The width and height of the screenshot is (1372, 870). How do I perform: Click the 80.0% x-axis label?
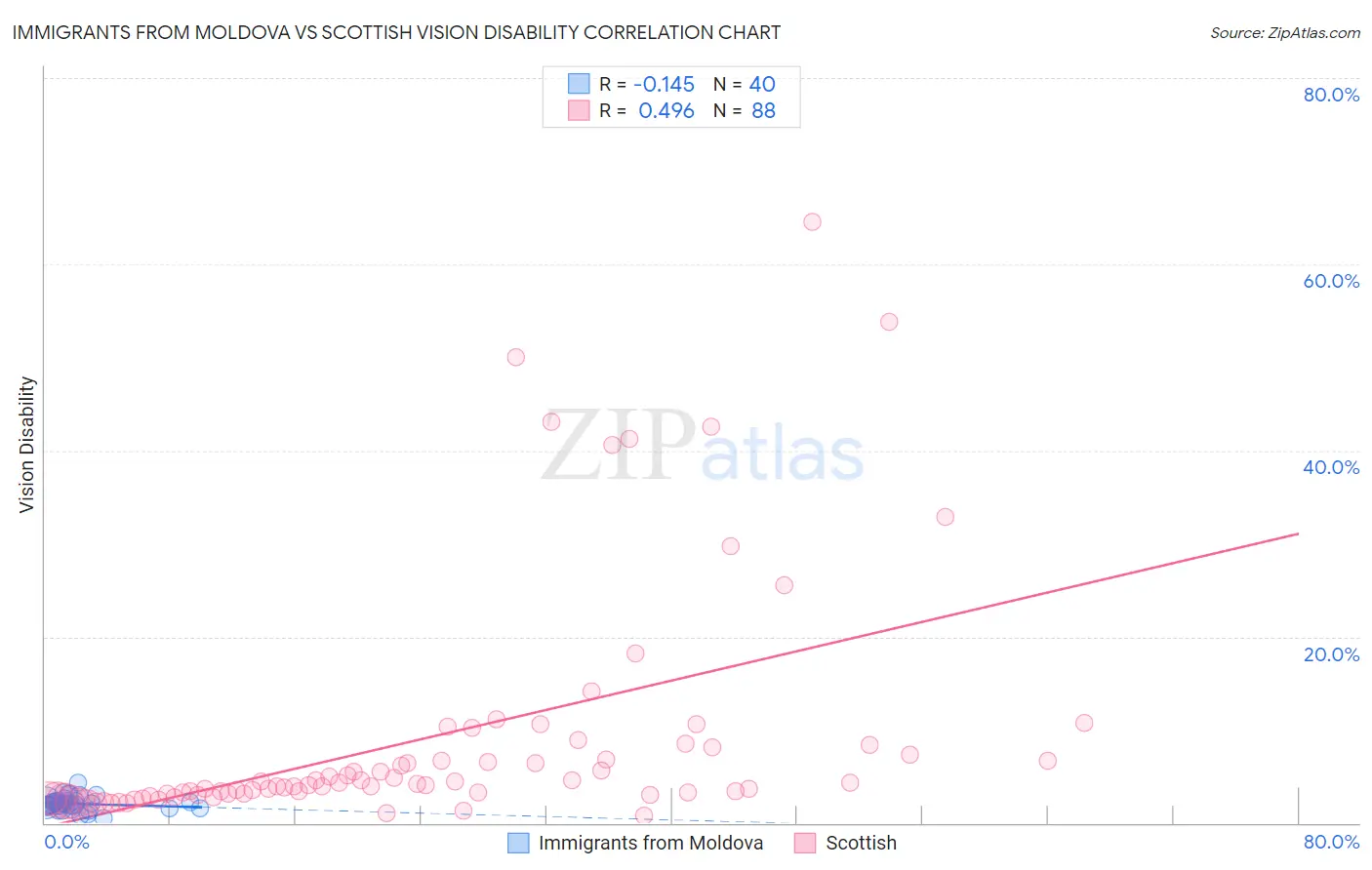(1331, 842)
